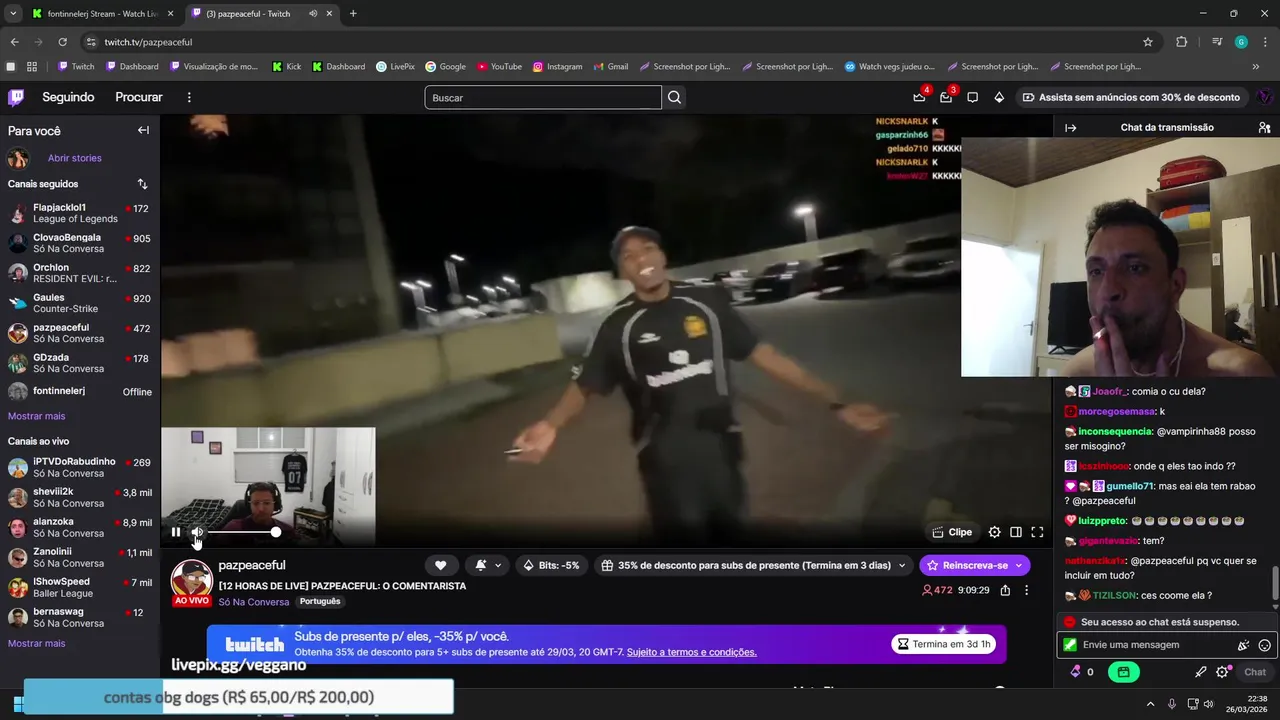Expand followed channels with Mostrar mais

tap(36, 416)
